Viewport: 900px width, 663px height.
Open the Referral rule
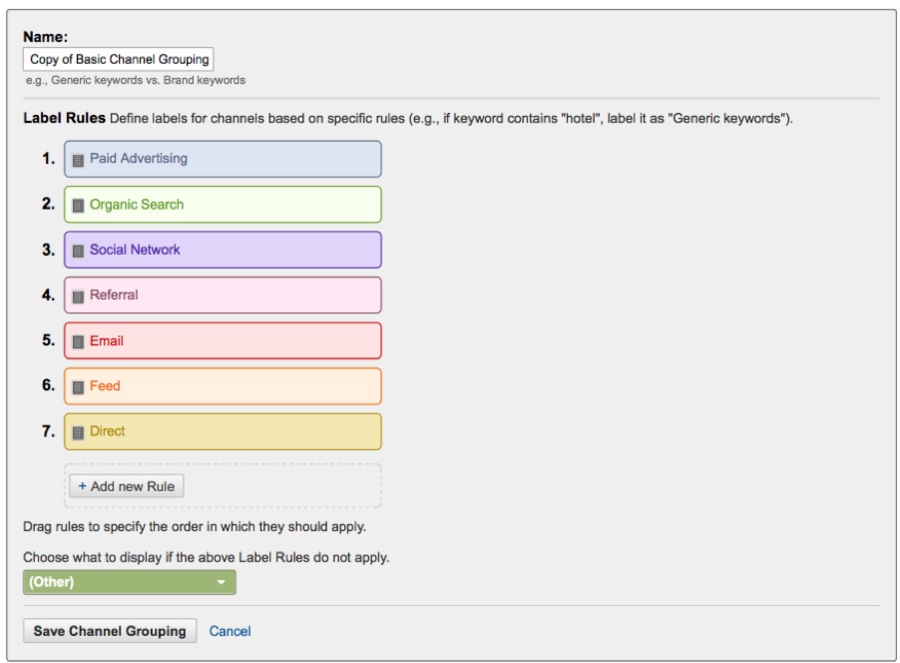(114, 295)
